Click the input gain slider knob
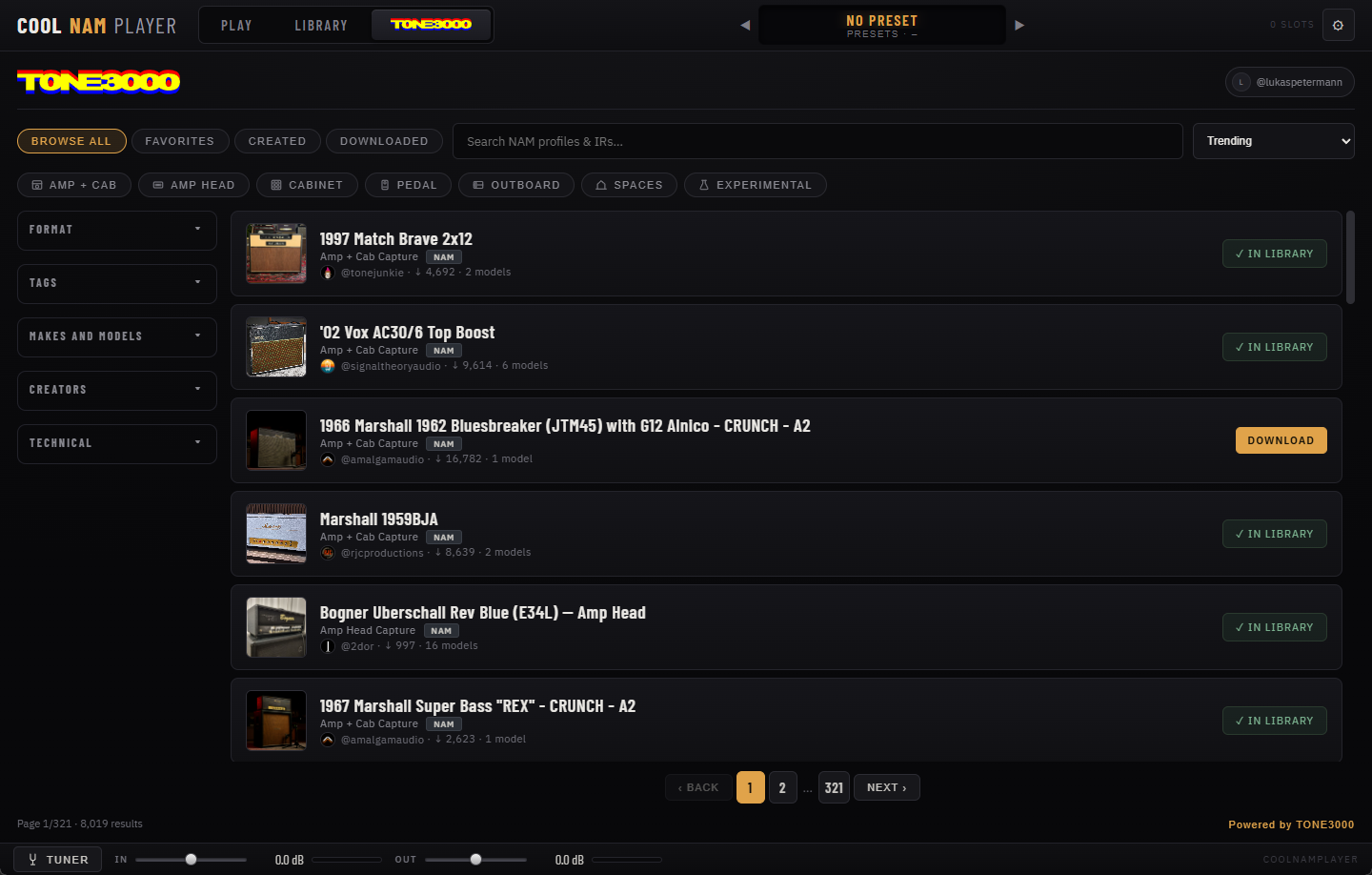1372x875 pixels. (x=191, y=860)
